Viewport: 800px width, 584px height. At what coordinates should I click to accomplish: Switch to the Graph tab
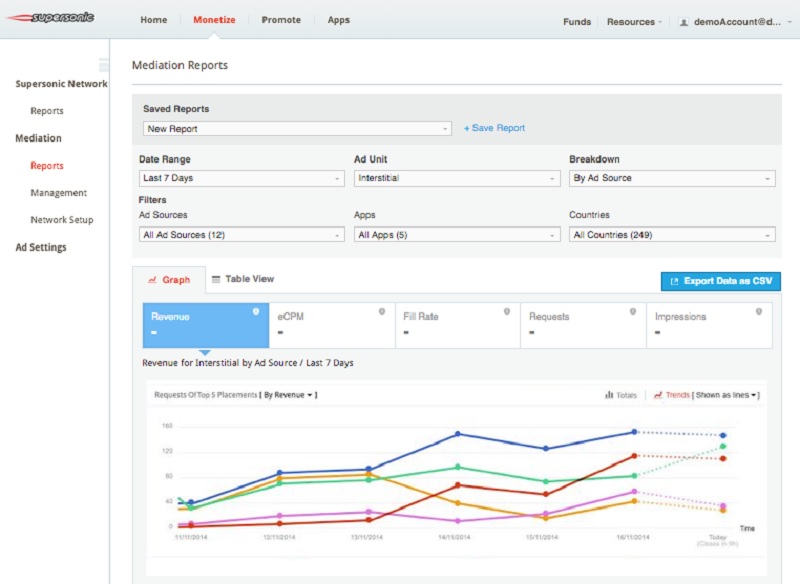(x=169, y=280)
